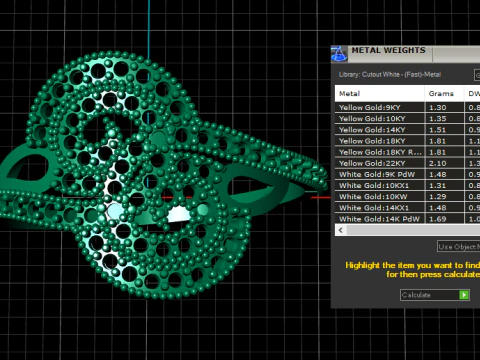Select the Yellow Gold:10KY row
Screen dimensions: 480x360
tap(407, 118)
